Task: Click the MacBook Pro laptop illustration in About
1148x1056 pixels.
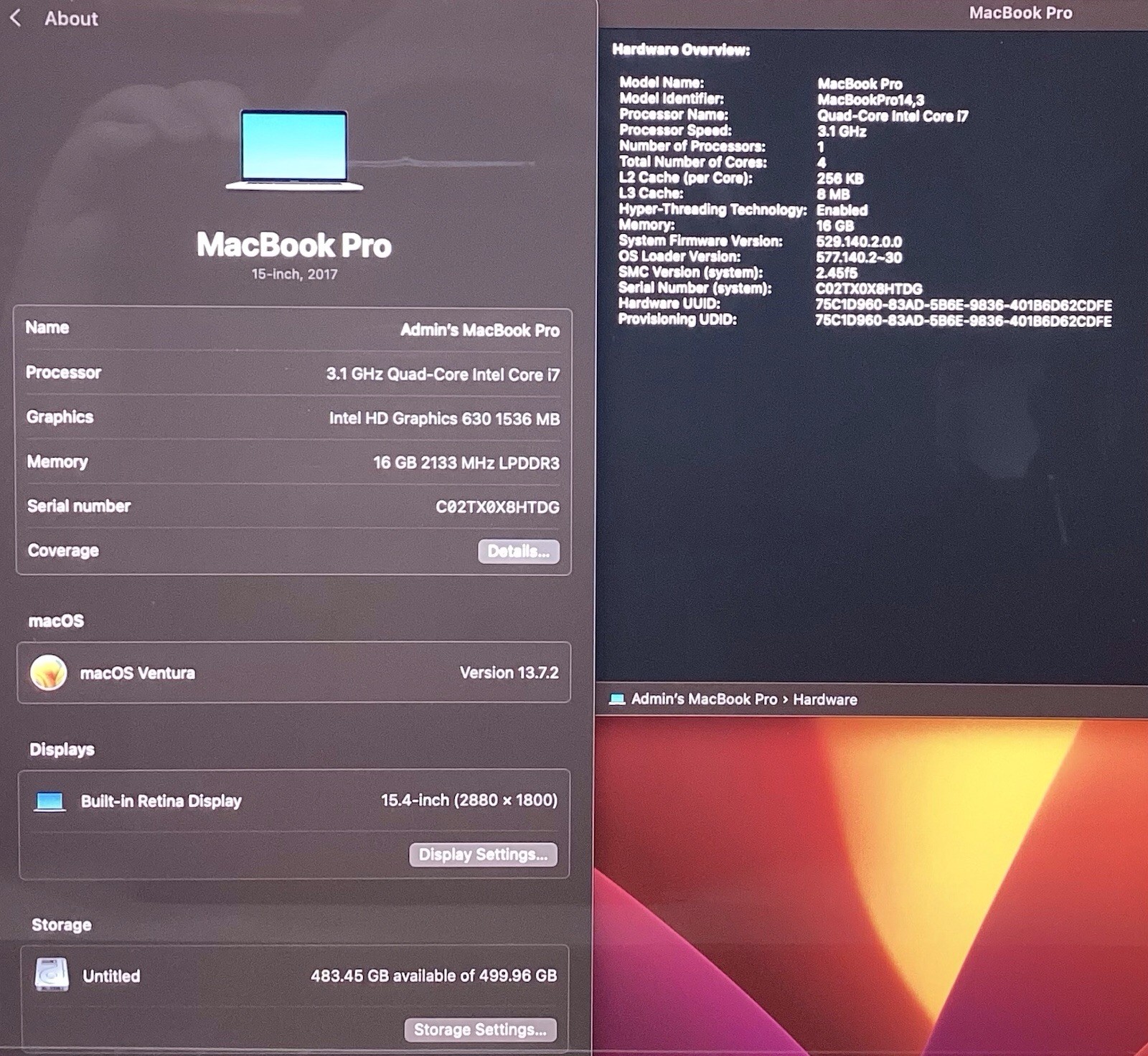Action: [x=294, y=150]
